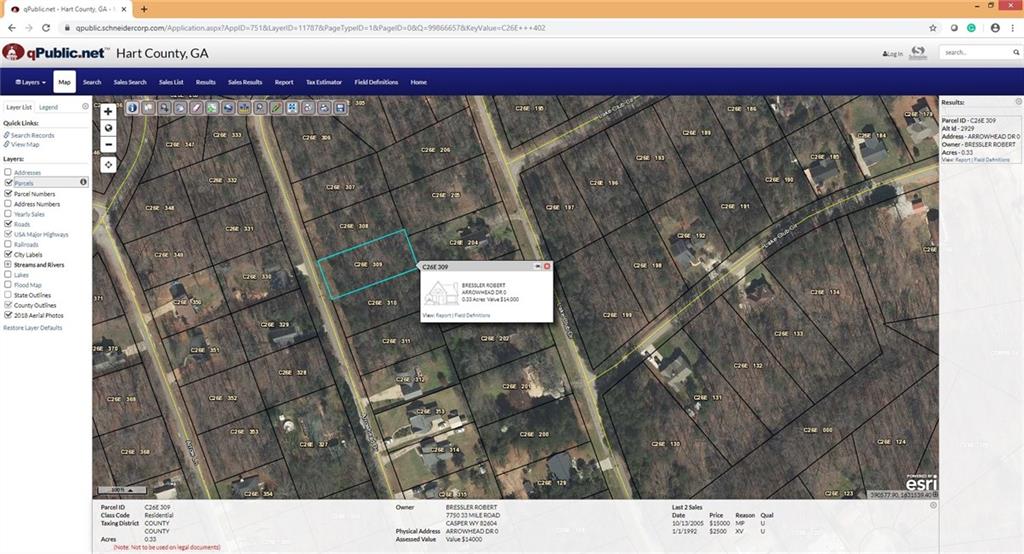Screen dimensions: 1024x554
Task: Expand the Streams and Rivers layer group
Action: 8,265
